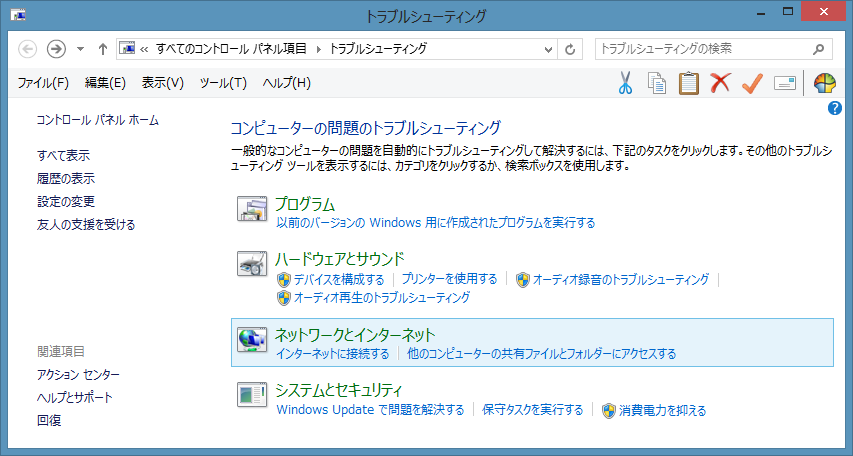
Task: Click トラブルシューティング in the breadcrumb
Action: [x=378, y=49]
